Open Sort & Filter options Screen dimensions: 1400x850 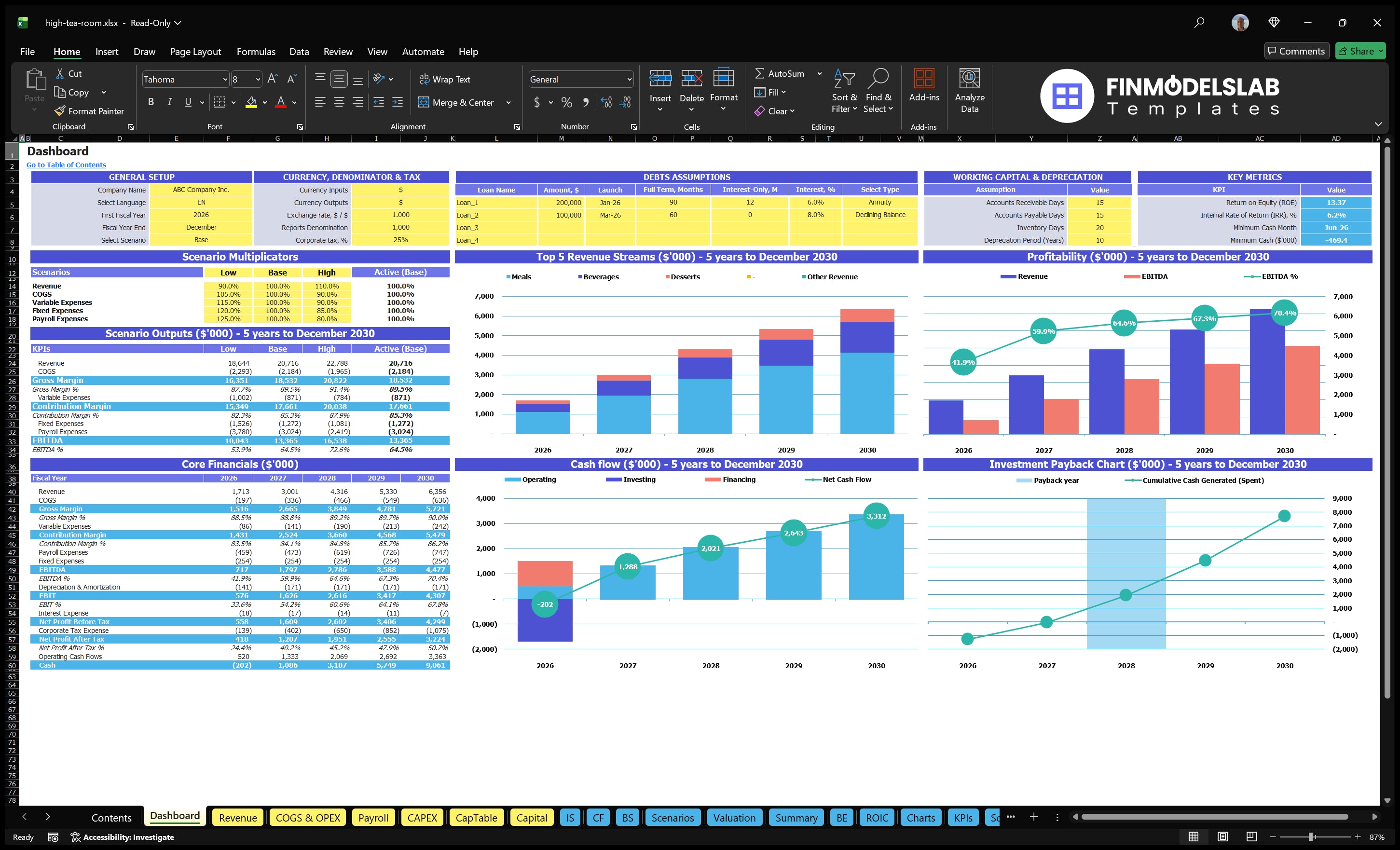[x=844, y=91]
